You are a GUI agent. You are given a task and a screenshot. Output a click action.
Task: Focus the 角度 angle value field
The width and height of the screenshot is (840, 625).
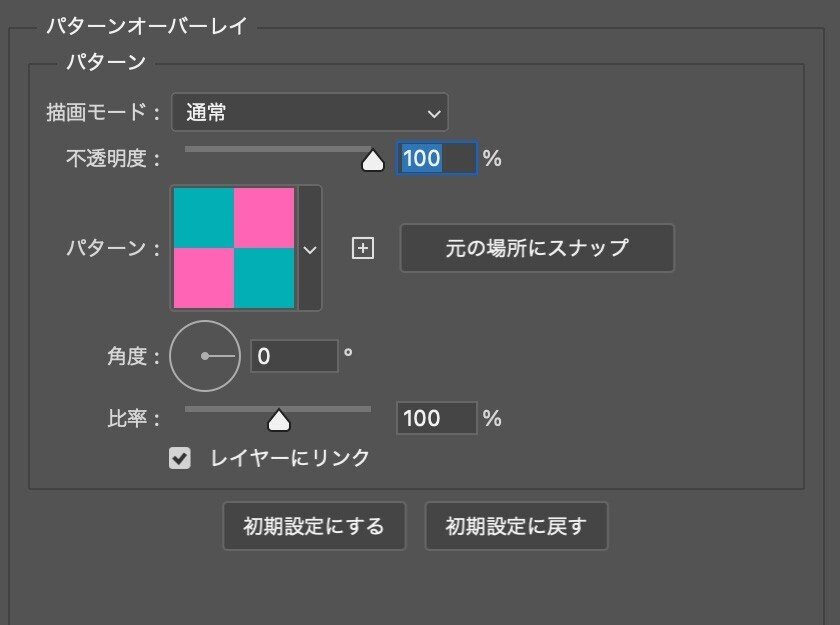pyautogui.click(x=294, y=356)
